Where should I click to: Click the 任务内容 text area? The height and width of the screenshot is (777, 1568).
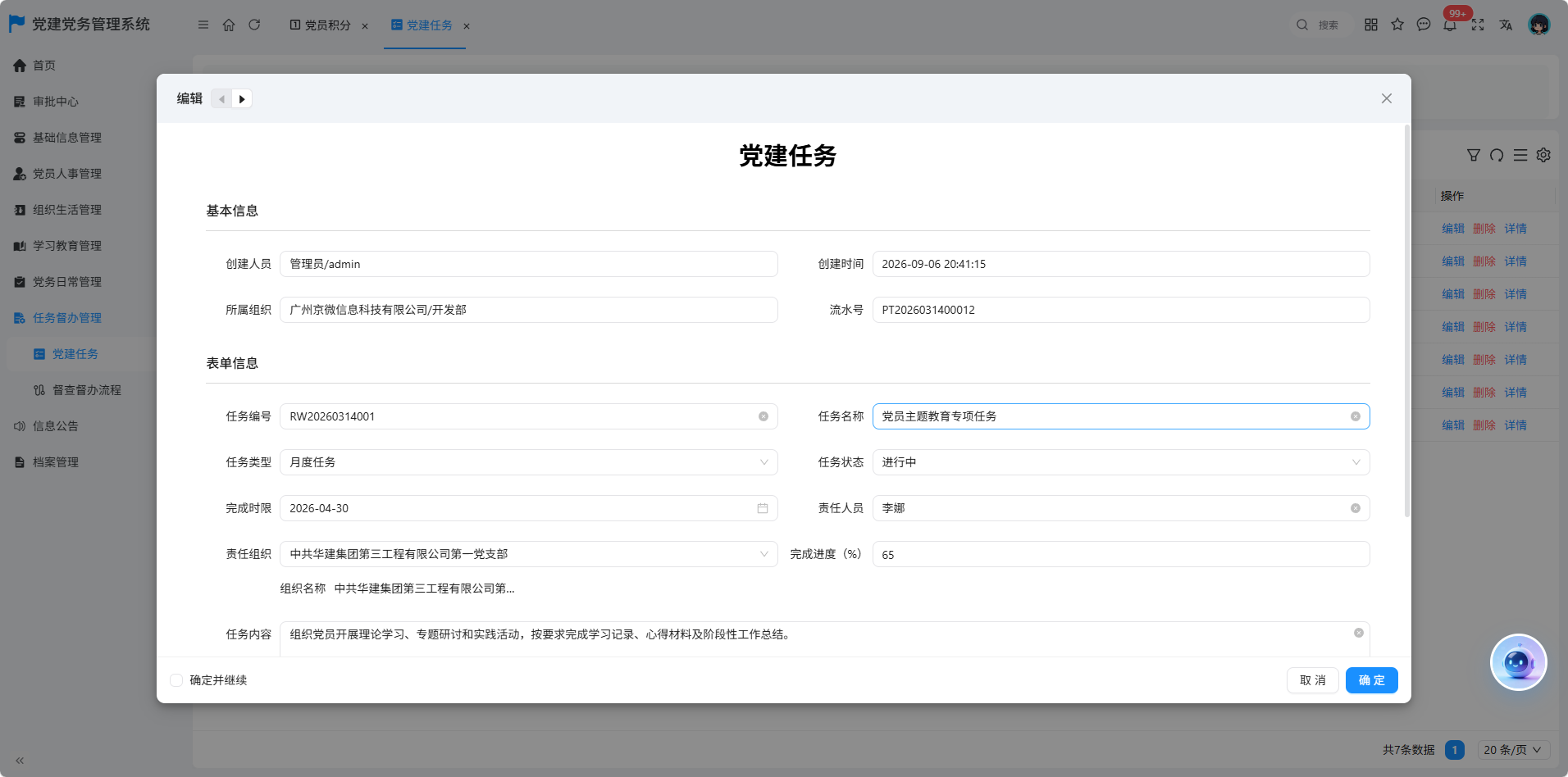[x=825, y=639]
